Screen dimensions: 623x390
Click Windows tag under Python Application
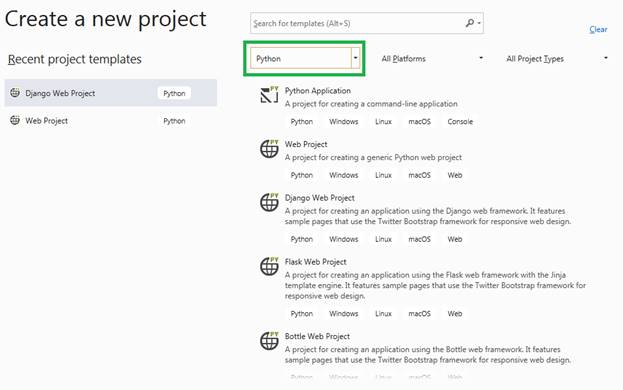(x=344, y=122)
